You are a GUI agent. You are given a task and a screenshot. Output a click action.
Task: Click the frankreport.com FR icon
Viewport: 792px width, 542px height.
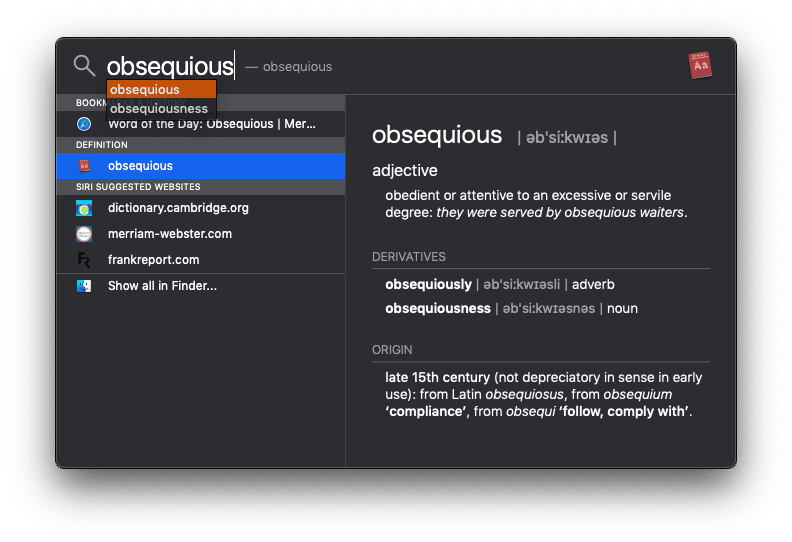[x=84, y=260]
